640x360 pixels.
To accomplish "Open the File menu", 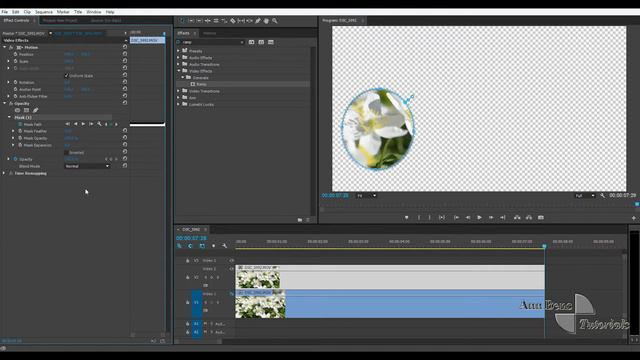I will click(x=4, y=12).
